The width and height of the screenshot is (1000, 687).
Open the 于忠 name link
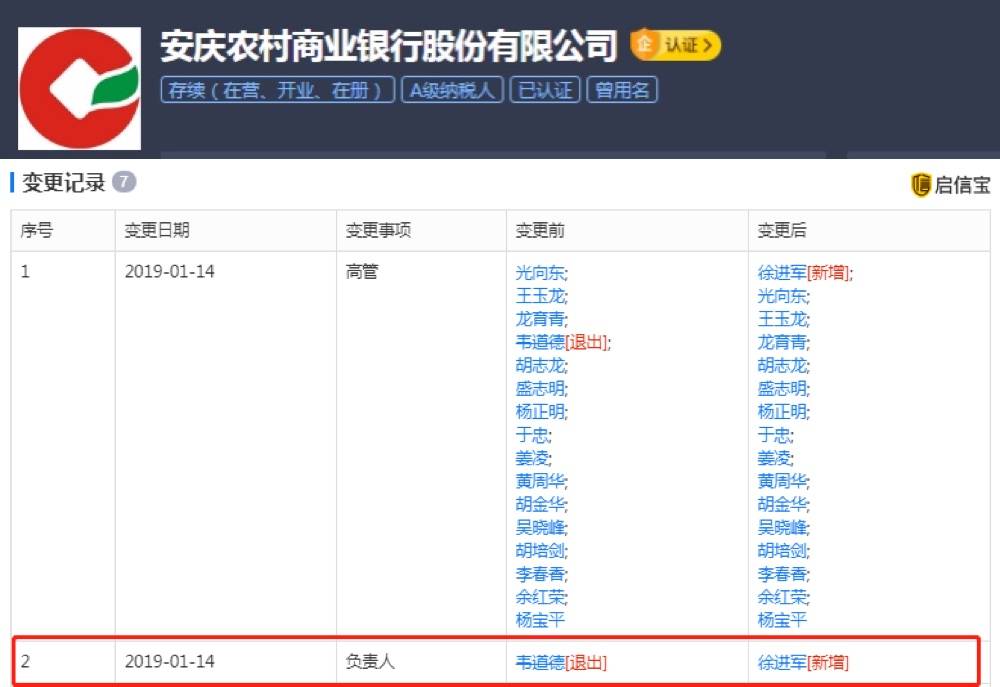(x=535, y=436)
